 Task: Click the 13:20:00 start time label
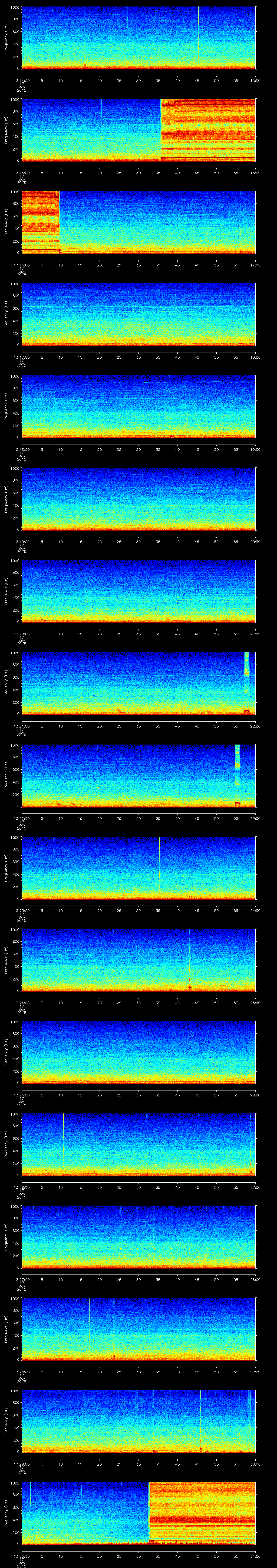tap(21, 634)
